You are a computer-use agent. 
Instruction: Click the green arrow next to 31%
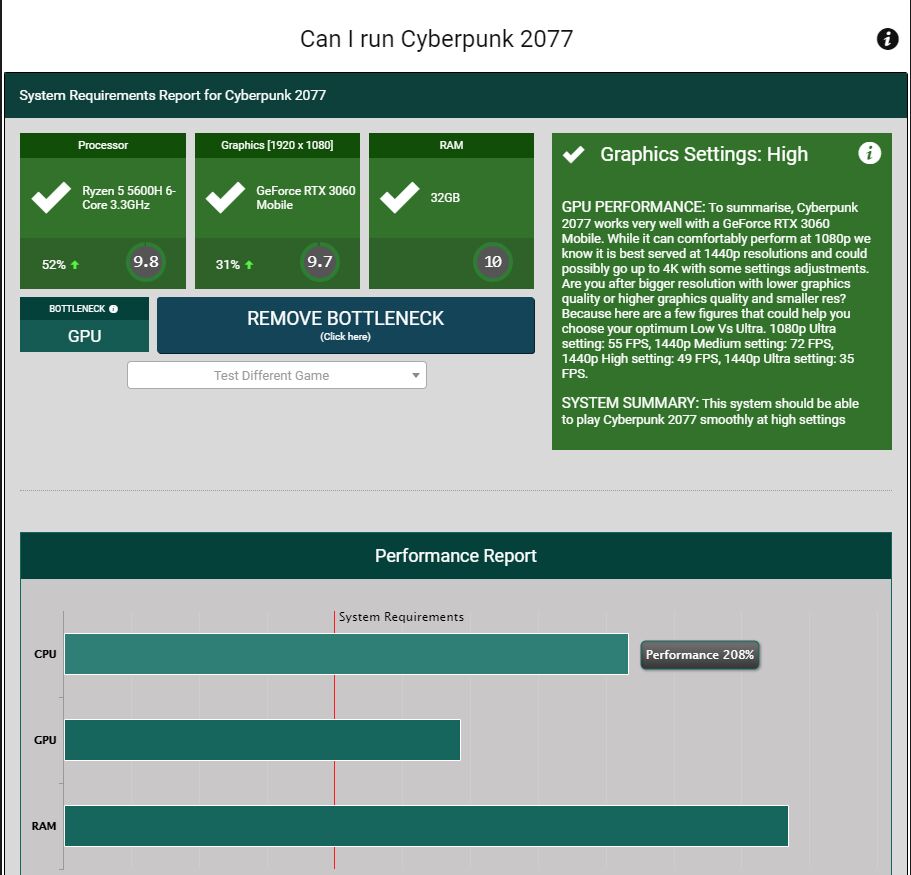pos(249,265)
